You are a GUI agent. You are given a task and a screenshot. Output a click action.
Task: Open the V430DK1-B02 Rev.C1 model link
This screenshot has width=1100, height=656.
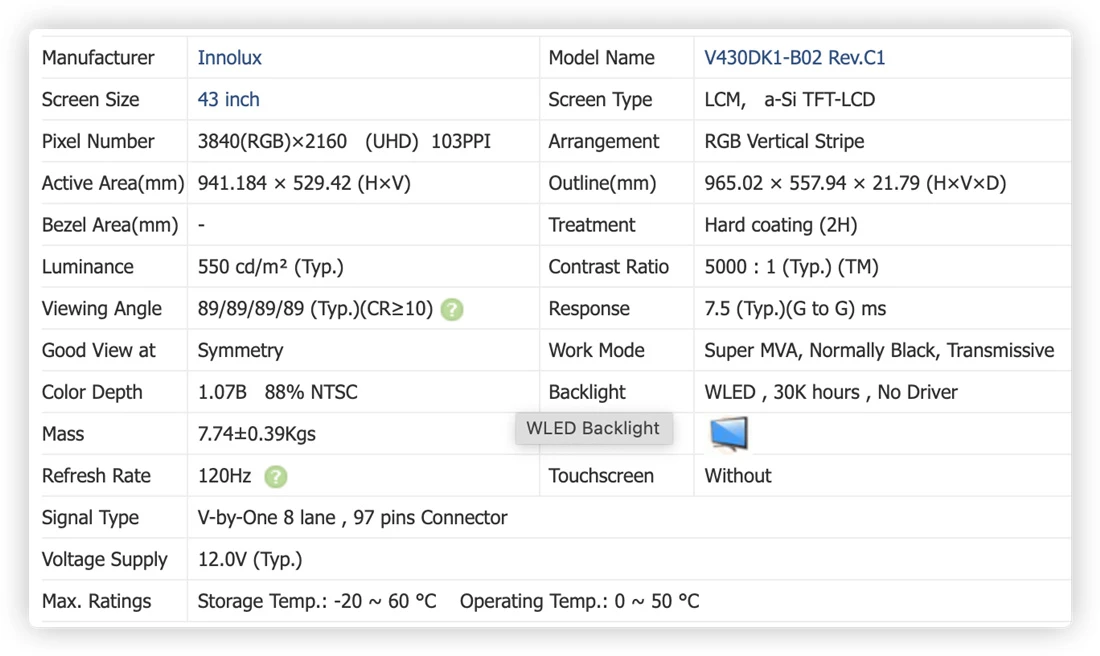(x=794, y=58)
